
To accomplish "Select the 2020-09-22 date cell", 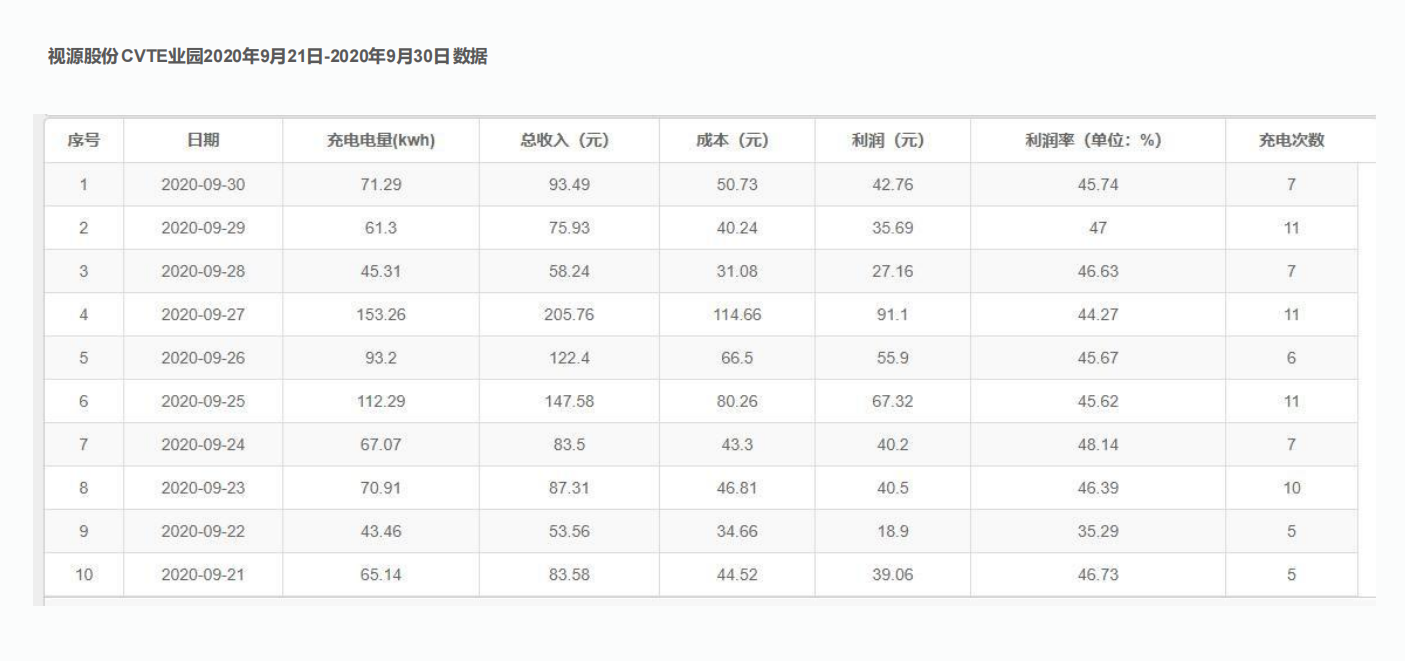I will click(x=203, y=532).
